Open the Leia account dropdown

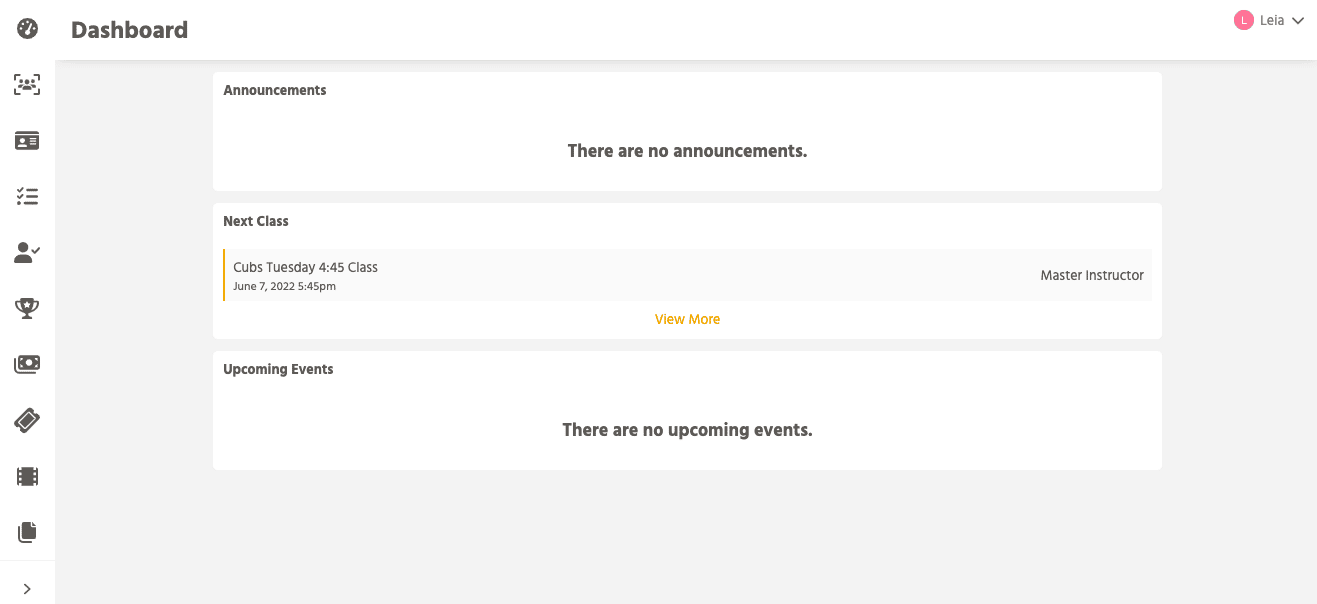coord(1270,20)
